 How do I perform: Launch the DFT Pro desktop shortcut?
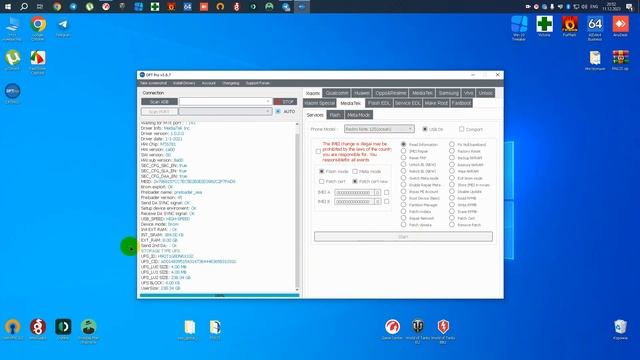(13, 94)
